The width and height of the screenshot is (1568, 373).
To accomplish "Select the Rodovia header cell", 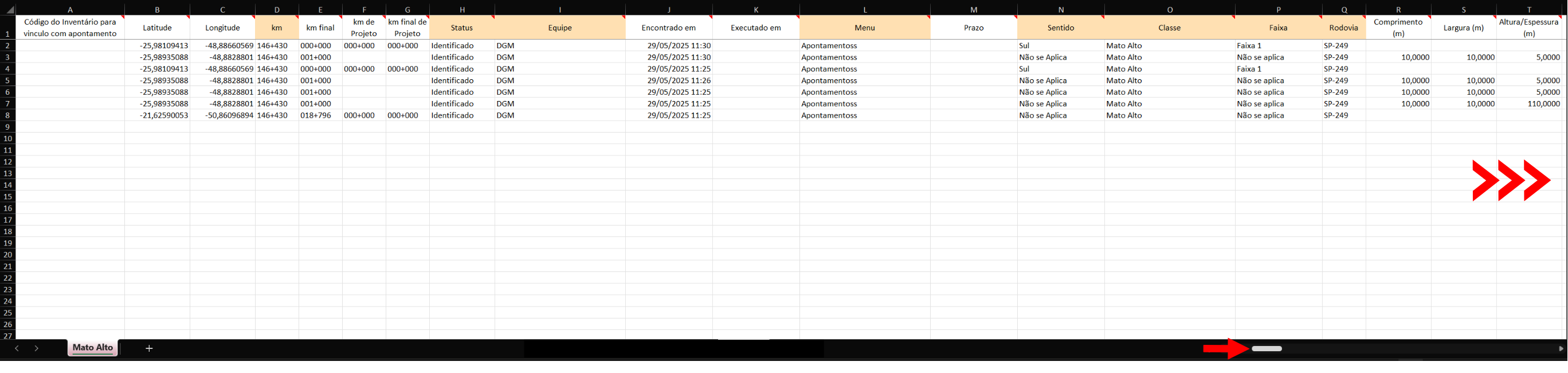I will [1343, 28].
